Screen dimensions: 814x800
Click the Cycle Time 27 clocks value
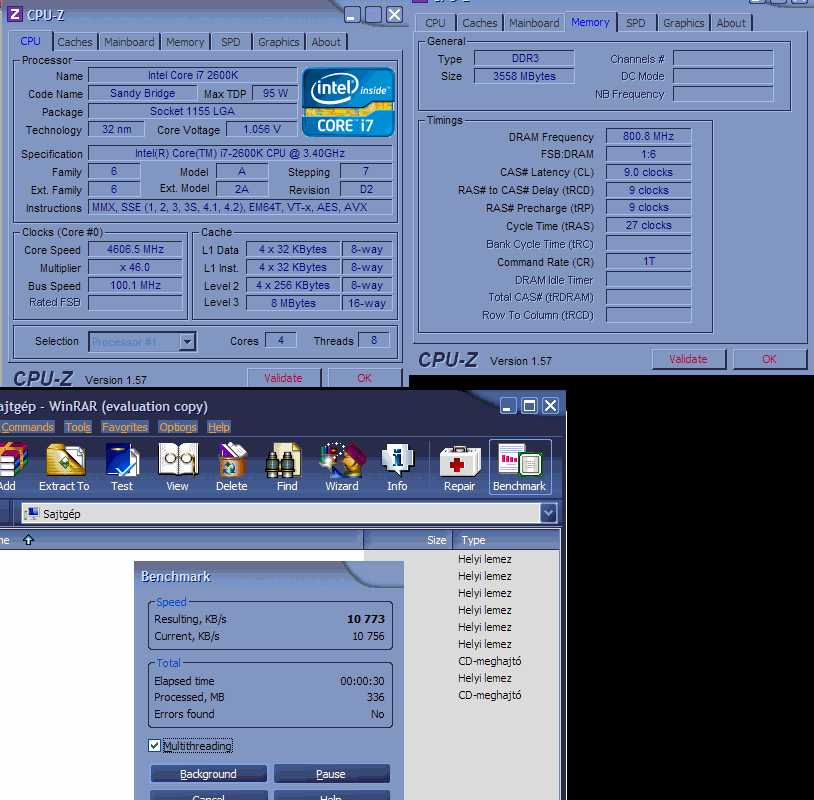click(648, 225)
